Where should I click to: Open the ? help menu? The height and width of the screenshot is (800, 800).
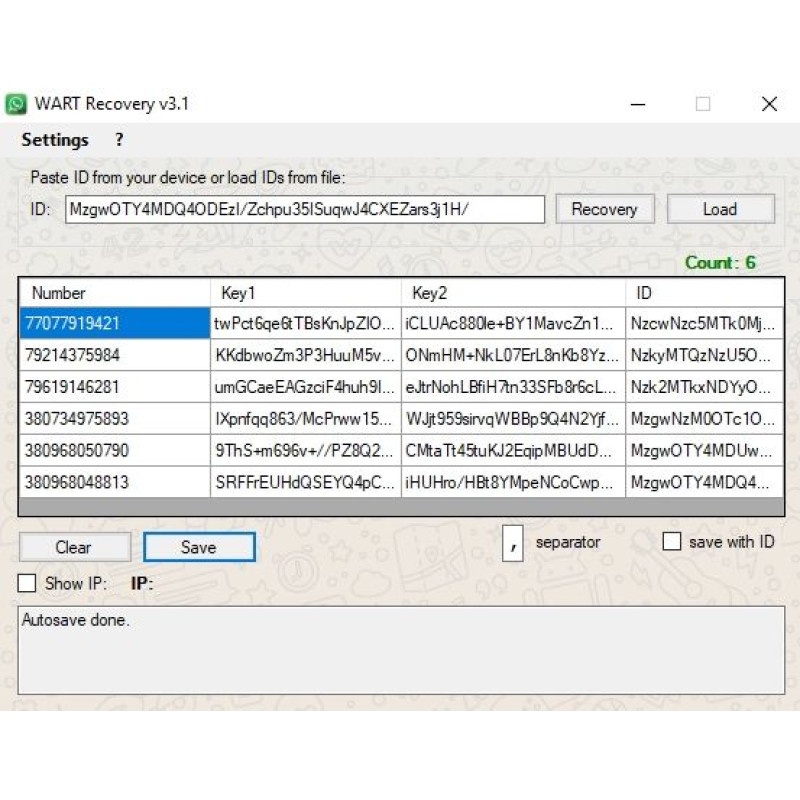coord(118,140)
